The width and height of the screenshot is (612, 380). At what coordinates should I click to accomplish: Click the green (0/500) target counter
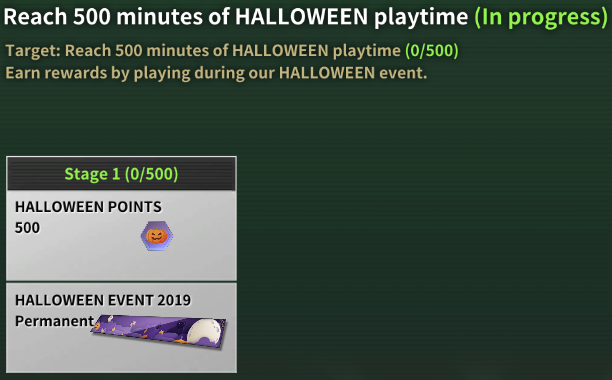[432, 50]
